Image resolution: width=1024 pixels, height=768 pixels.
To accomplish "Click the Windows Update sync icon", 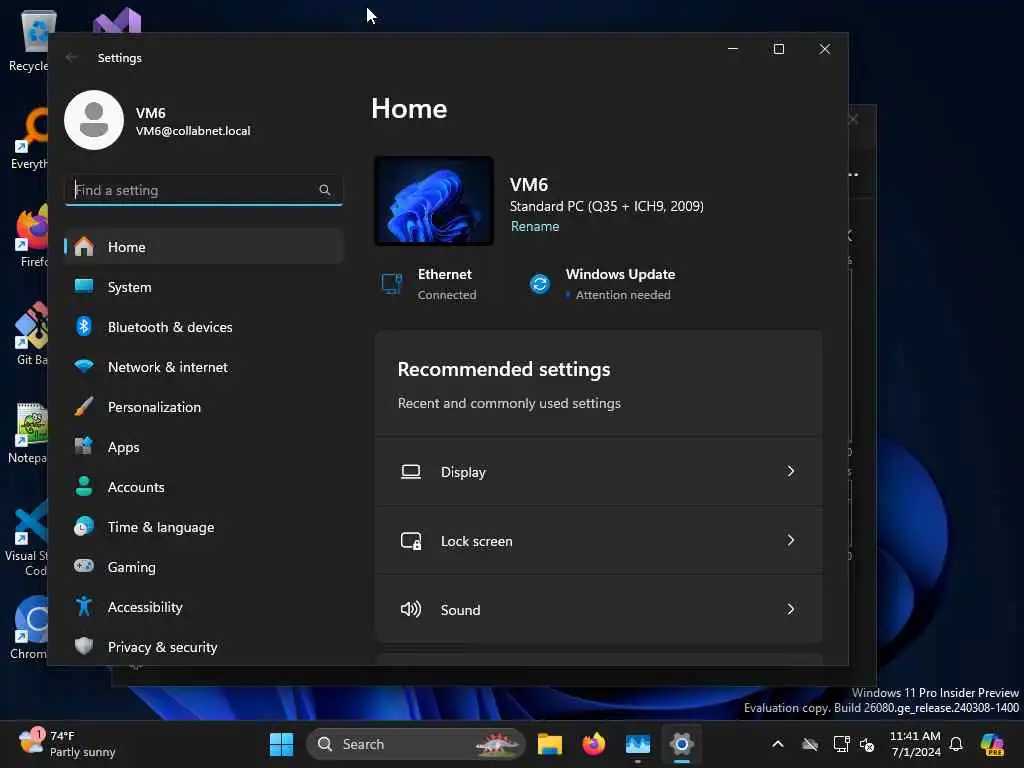I will coord(540,284).
